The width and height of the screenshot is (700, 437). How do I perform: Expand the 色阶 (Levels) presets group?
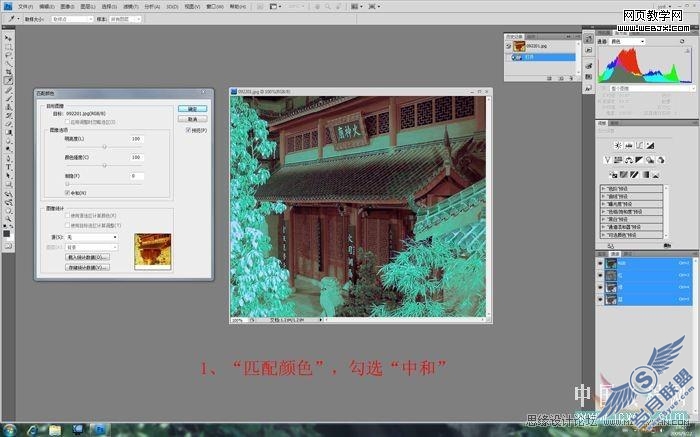point(603,189)
